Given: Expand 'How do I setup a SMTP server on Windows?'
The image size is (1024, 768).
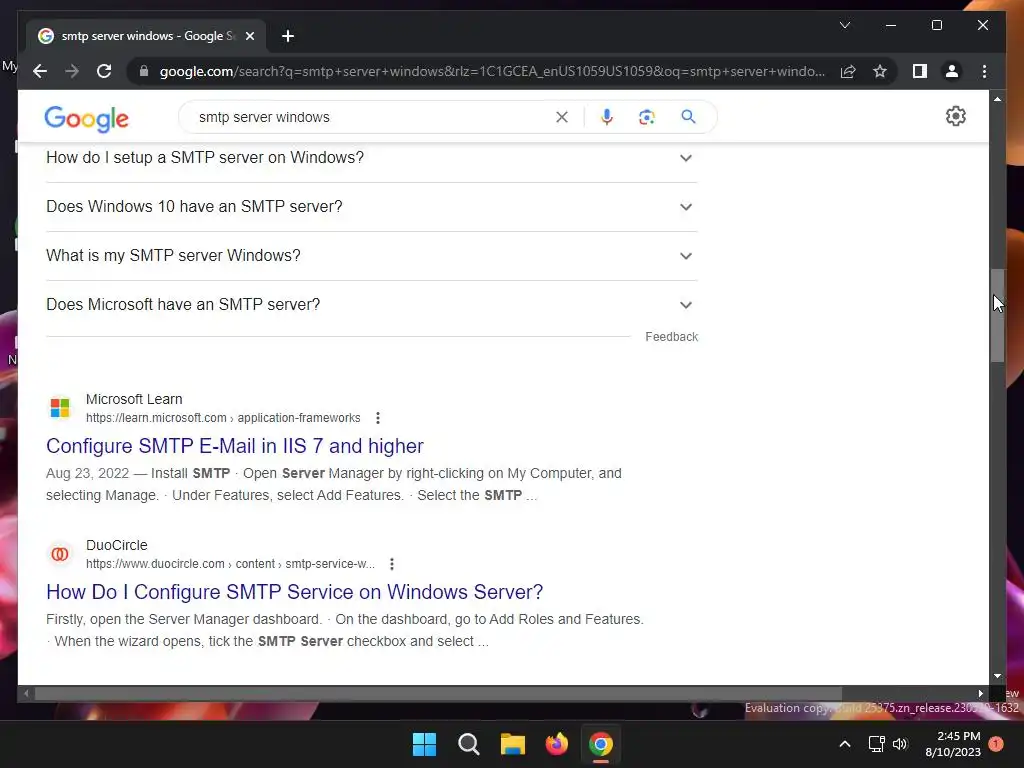Looking at the screenshot, I should pyautogui.click(x=372, y=157).
